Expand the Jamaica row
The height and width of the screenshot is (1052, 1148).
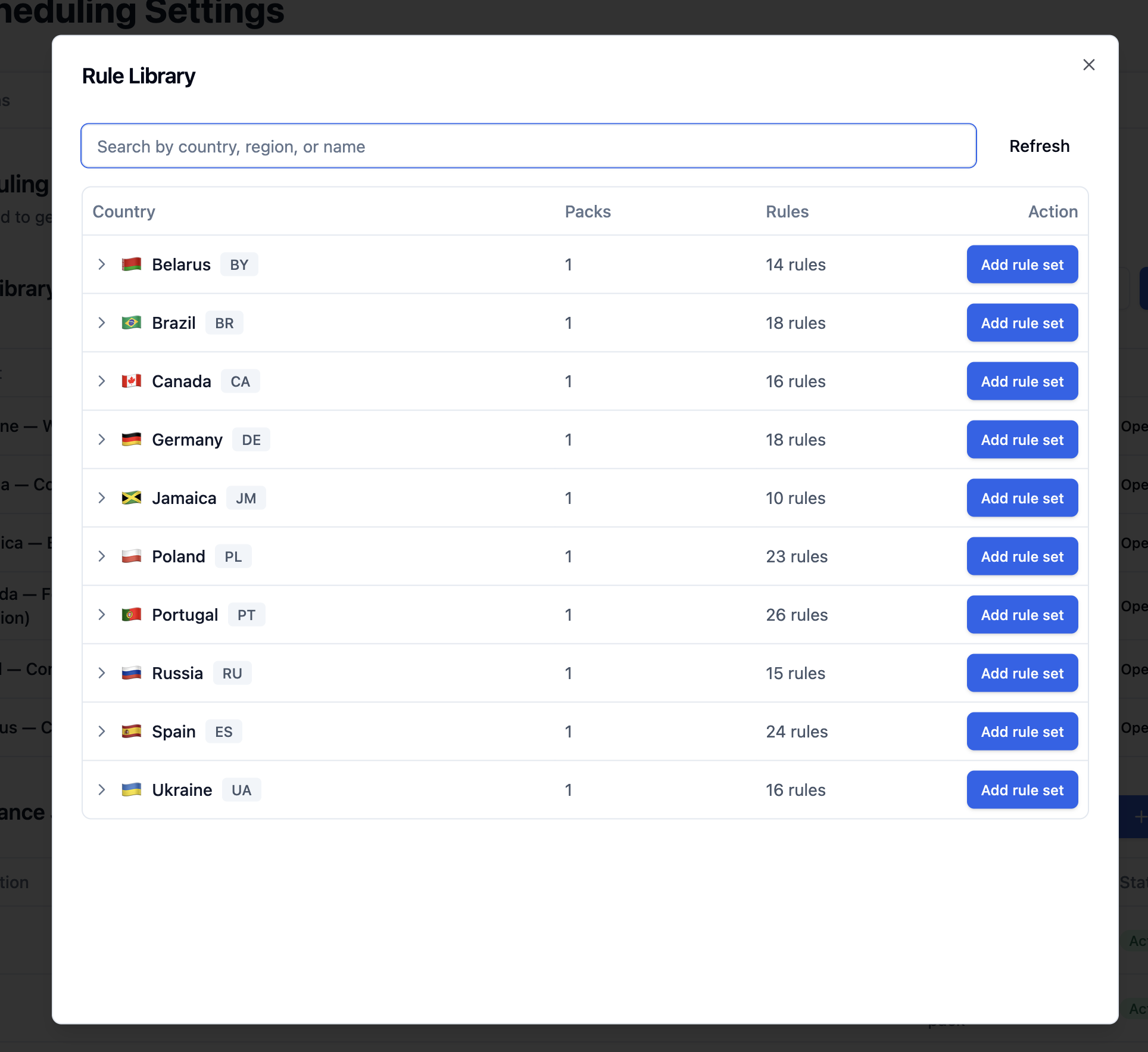102,498
